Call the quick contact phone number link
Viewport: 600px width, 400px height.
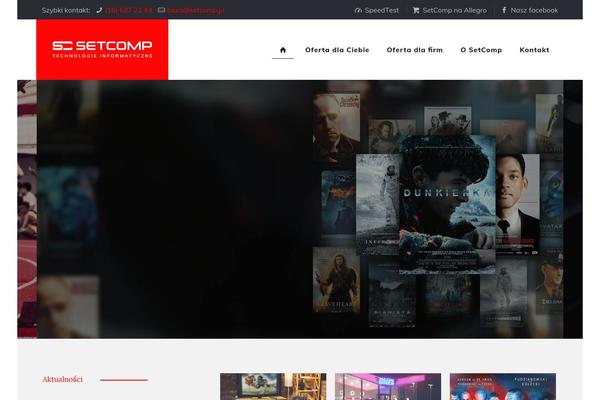tap(129, 10)
